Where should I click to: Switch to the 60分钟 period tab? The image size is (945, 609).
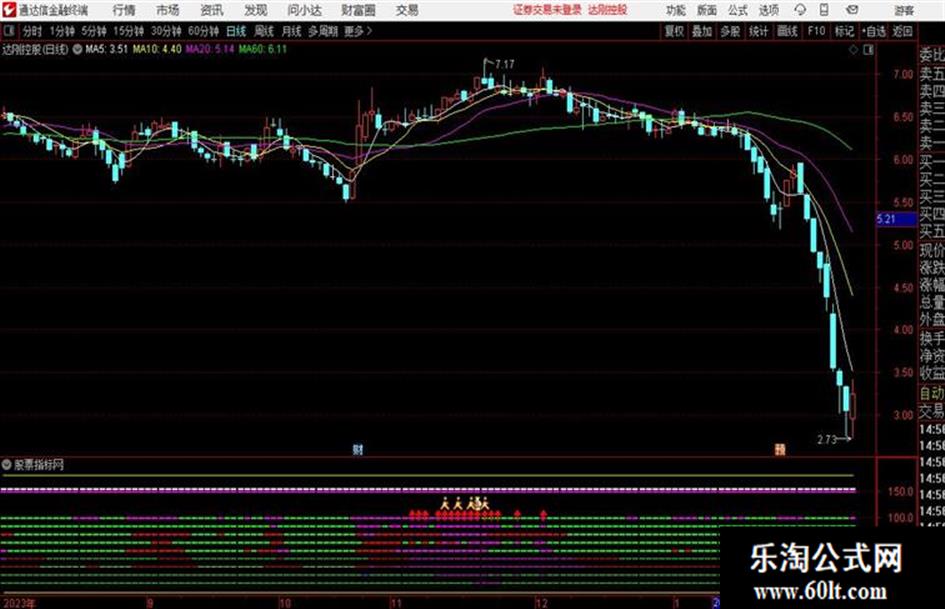[x=203, y=31]
